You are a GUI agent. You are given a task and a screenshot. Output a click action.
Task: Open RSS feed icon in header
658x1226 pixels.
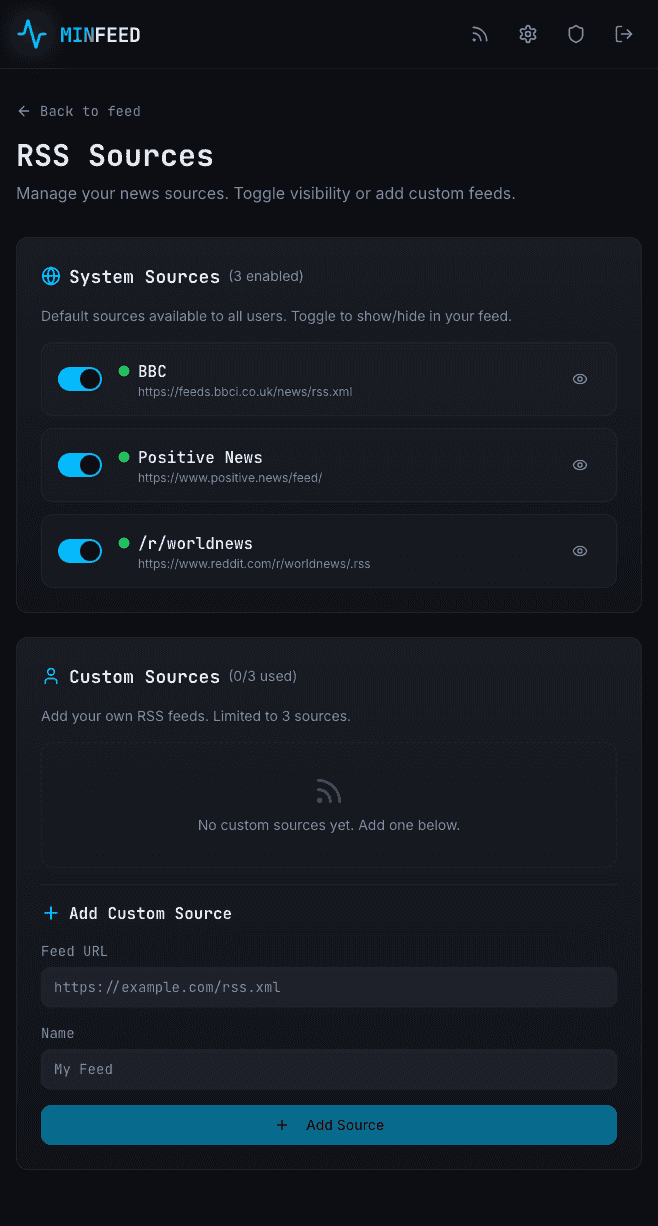480,35
